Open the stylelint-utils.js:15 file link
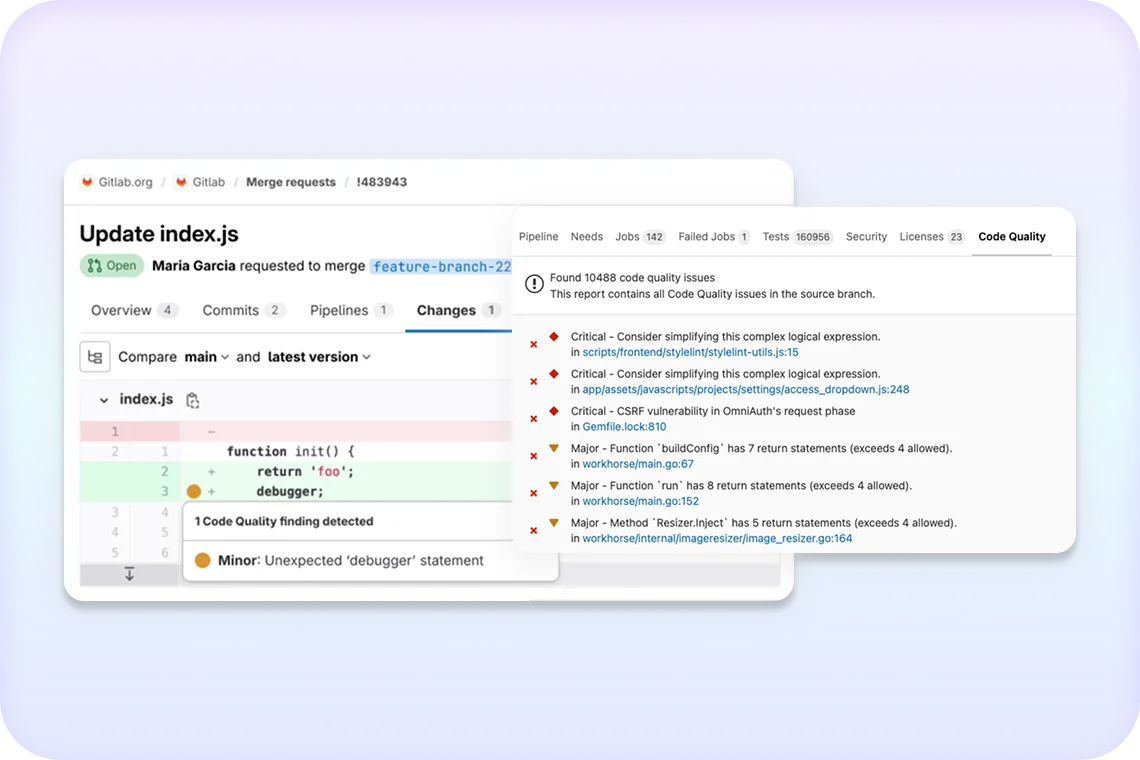The height and width of the screenshot is (760, 1140). point(690,352)
